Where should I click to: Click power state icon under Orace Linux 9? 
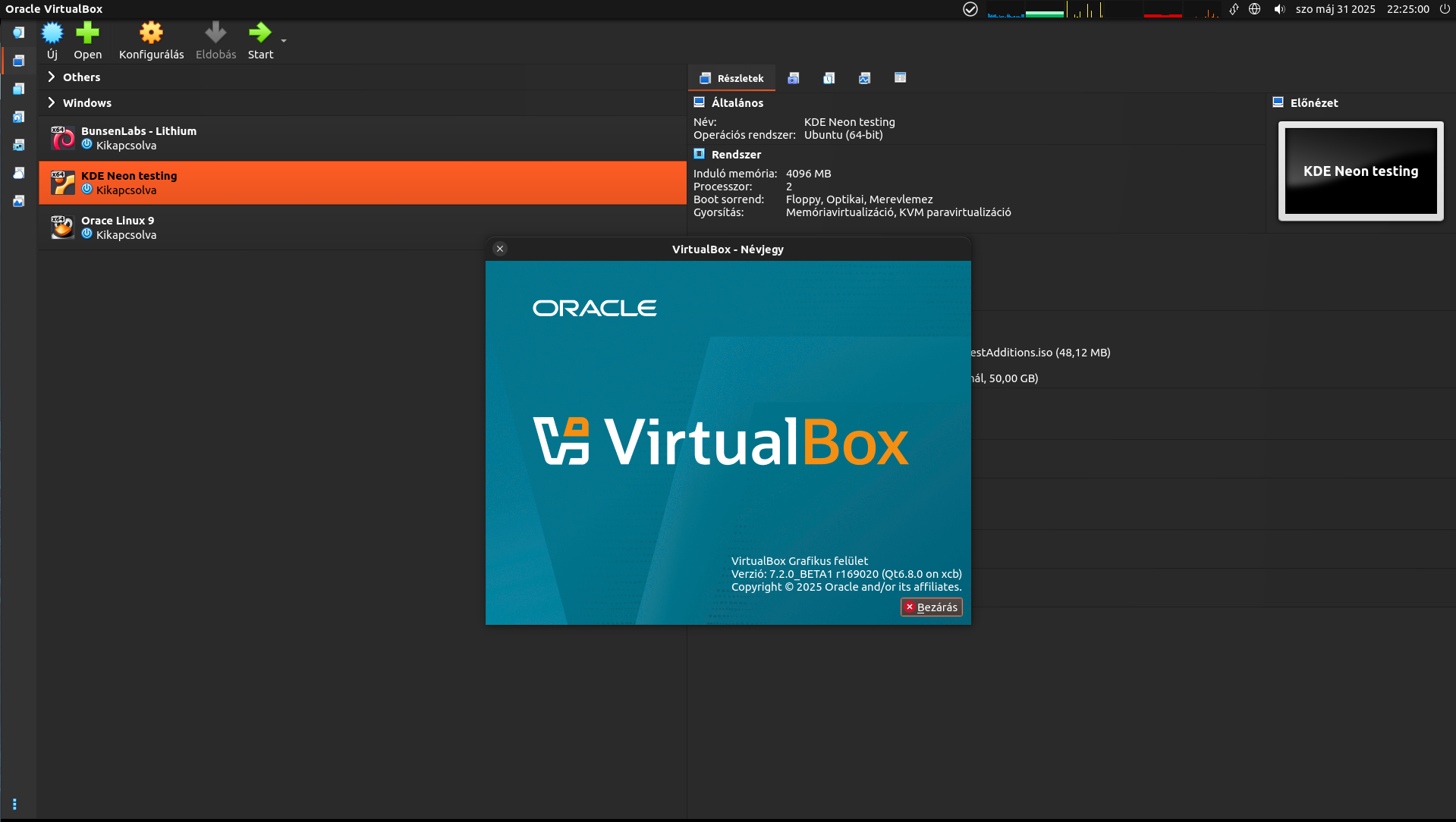[86, 234]
